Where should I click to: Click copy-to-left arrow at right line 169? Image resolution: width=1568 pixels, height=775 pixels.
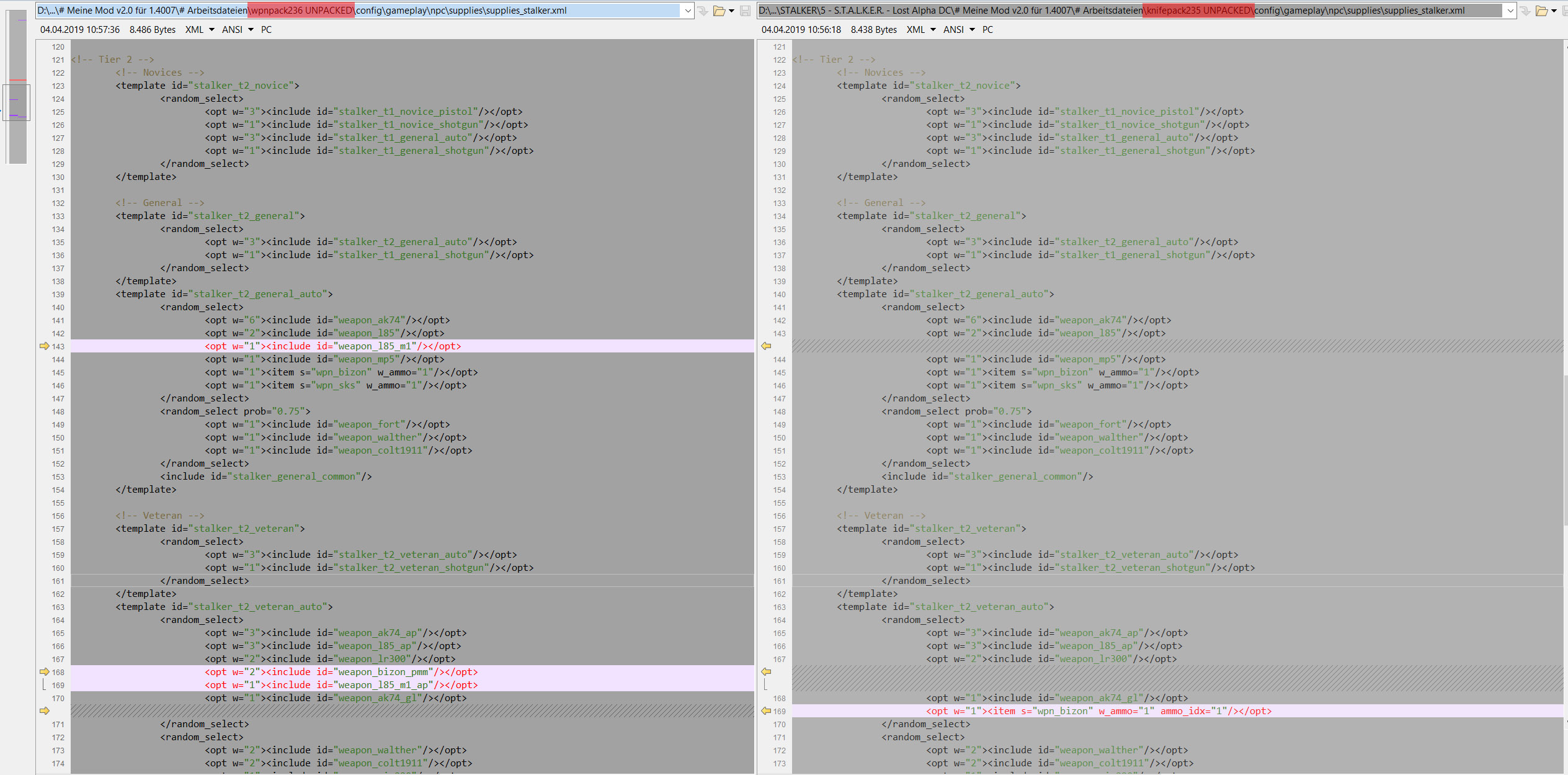(766, 711)
